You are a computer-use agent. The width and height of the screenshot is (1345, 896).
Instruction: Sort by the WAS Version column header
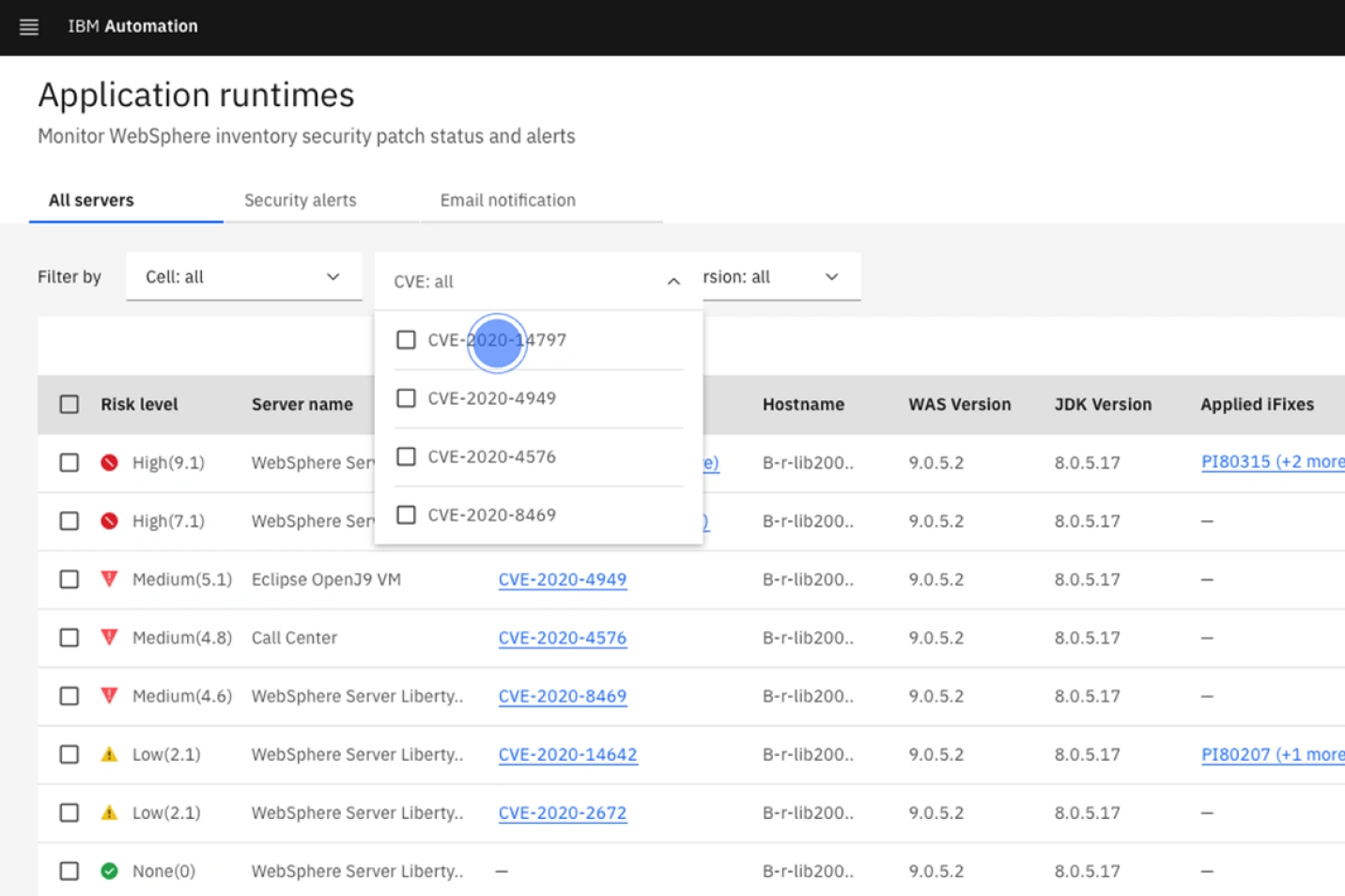point(959,405)
